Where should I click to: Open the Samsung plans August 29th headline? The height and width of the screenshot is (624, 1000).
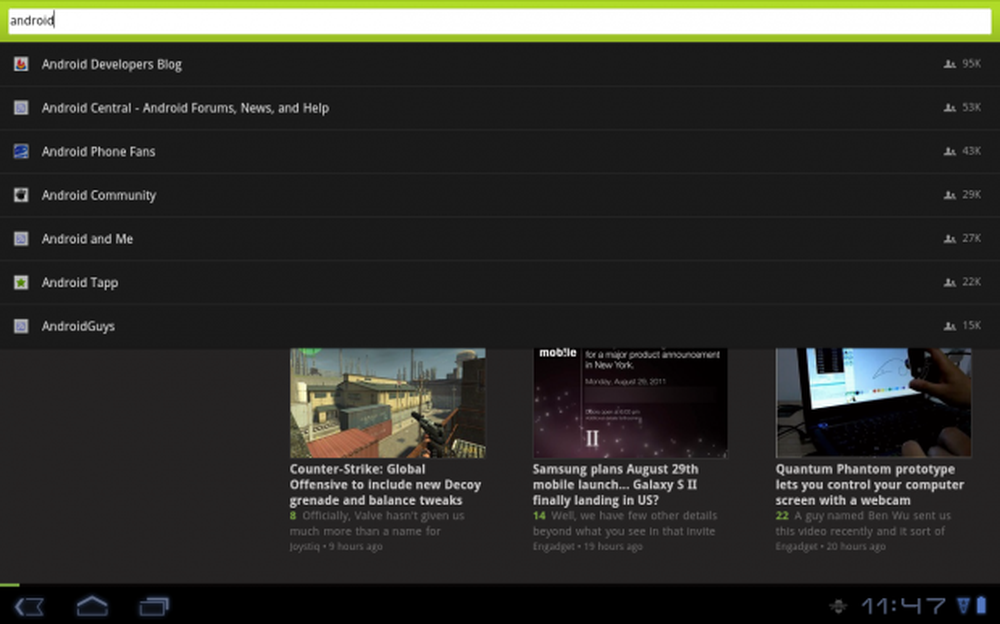click(x=615, y=485)
